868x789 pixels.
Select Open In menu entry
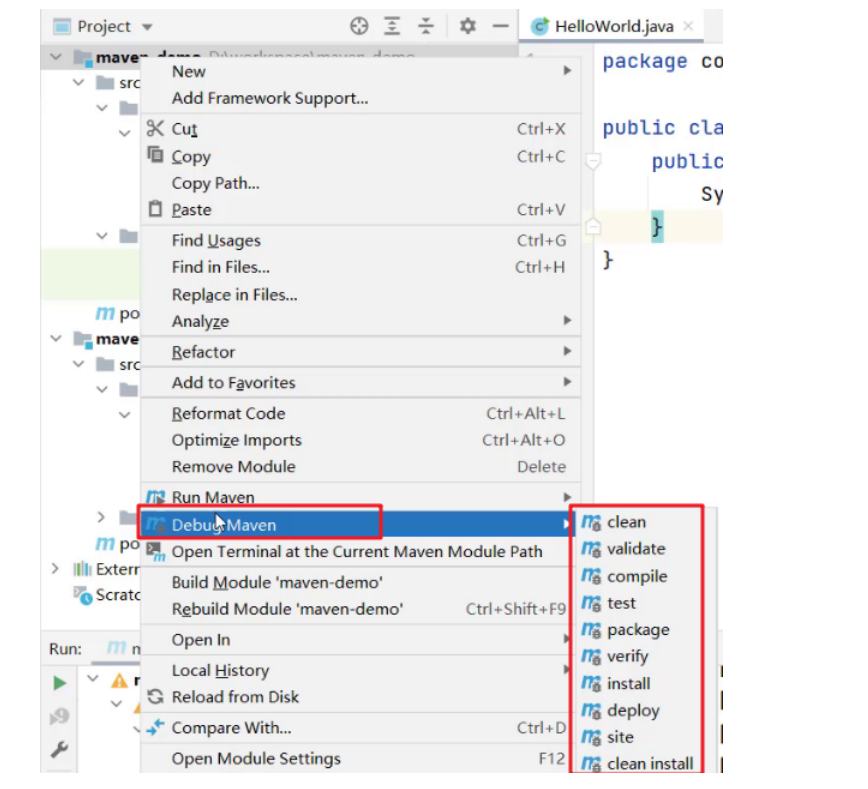point(357,640)
